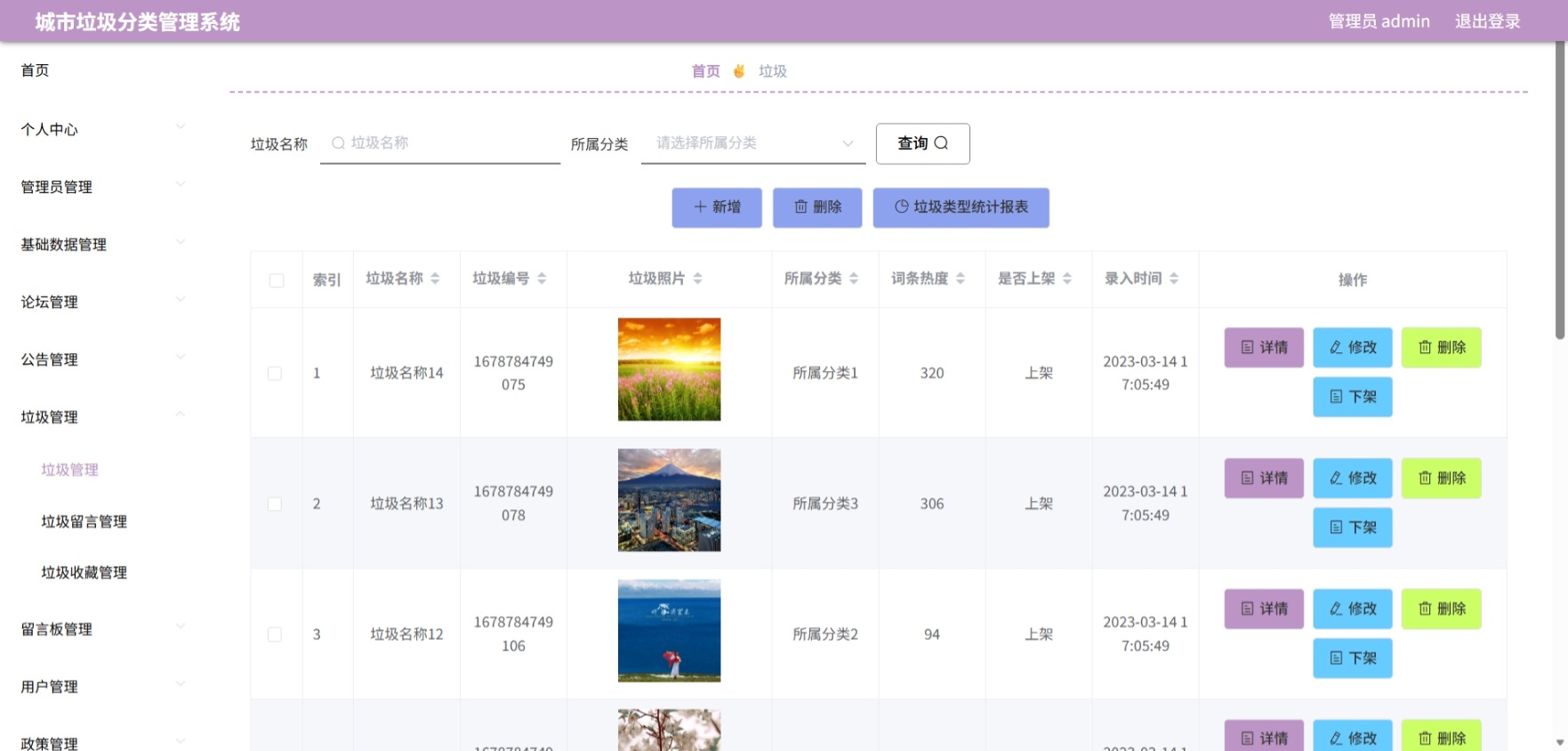Open the mountain city photo of 垃圾名称13

pyautogui.click(x=670, y=500)
